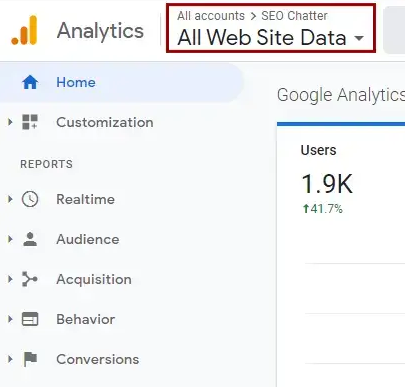Expand the Conversions reports arrow
Screen dimensions: 405x387
pos(10,359)
